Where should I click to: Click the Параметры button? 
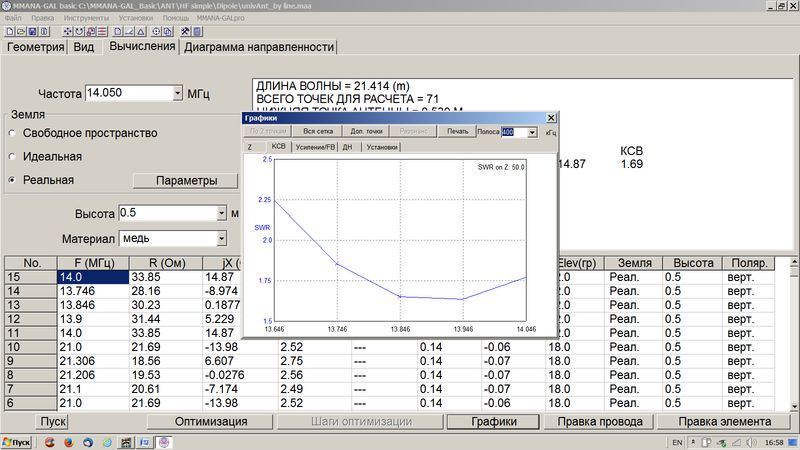coord(186,181)
